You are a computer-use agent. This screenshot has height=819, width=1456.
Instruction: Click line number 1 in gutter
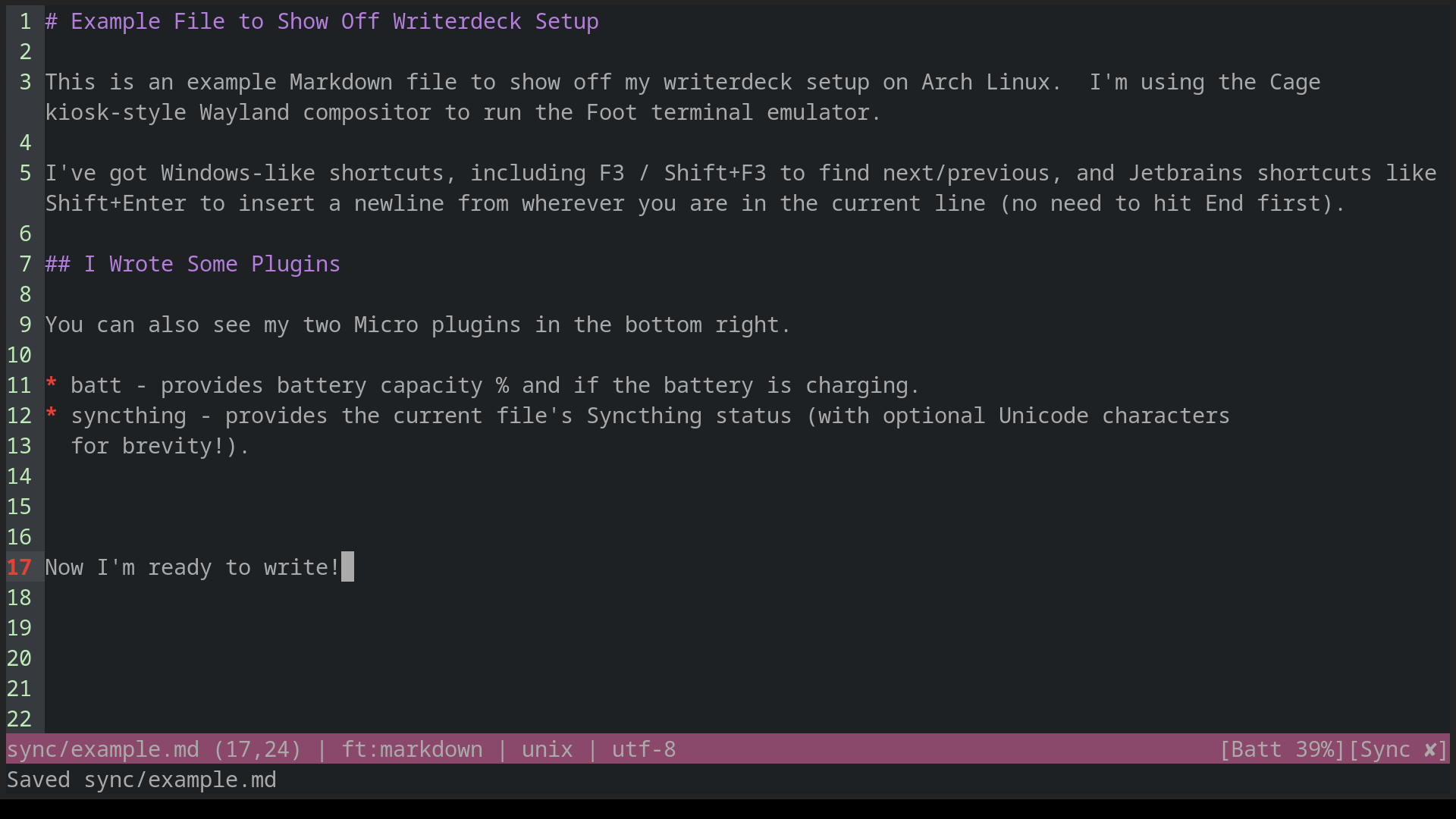tap(26, 21)
